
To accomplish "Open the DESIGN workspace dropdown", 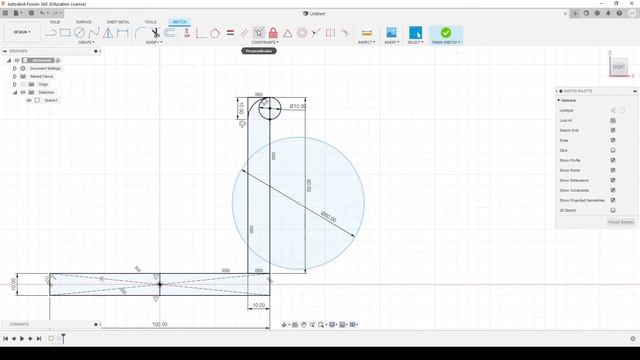I will pyautogui.click(x=22, y=32).
